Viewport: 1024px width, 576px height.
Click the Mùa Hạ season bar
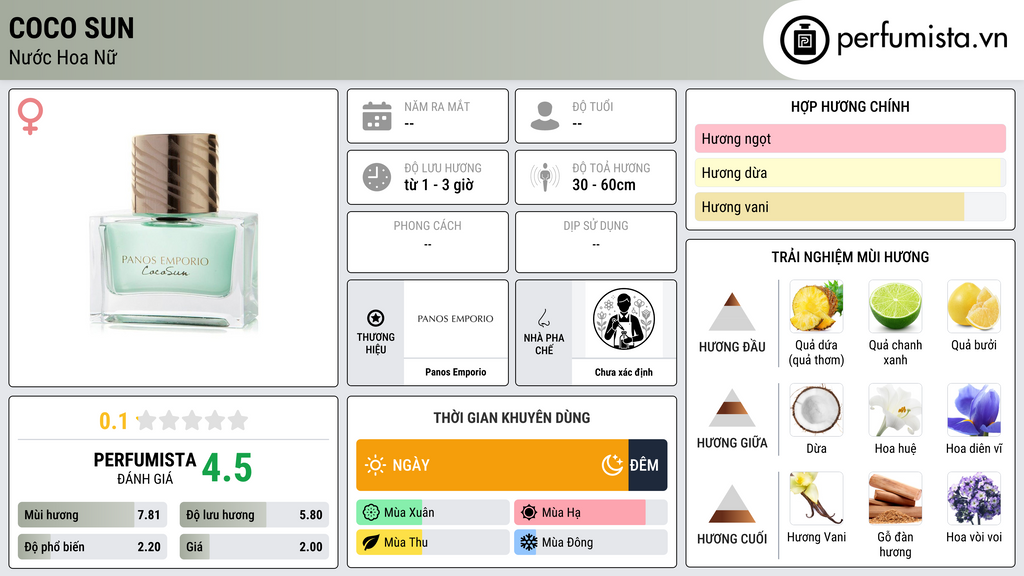tap(590, 513)
